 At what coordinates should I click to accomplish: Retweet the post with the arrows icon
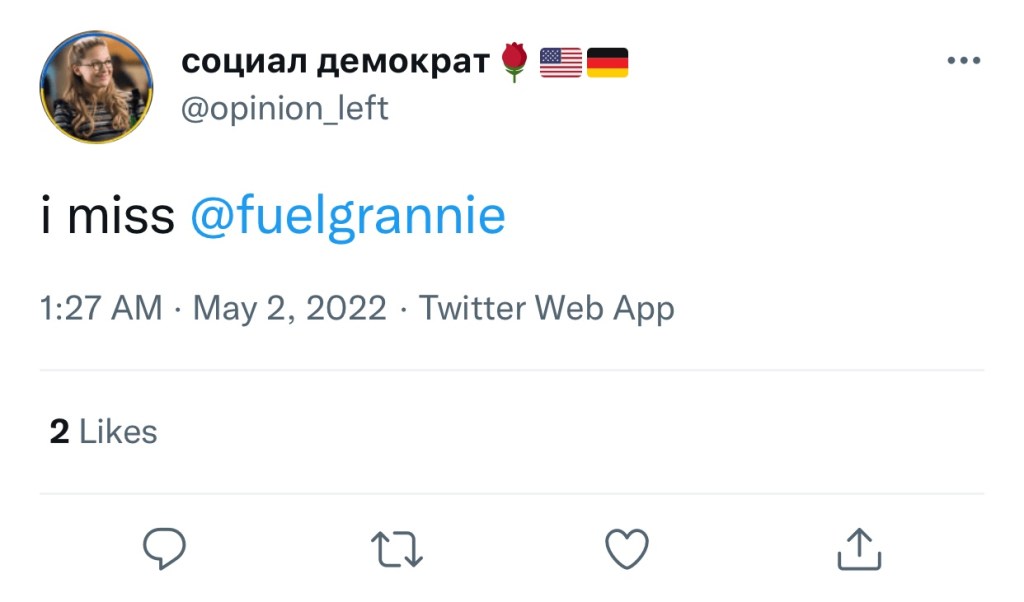[x=396, y=549]
